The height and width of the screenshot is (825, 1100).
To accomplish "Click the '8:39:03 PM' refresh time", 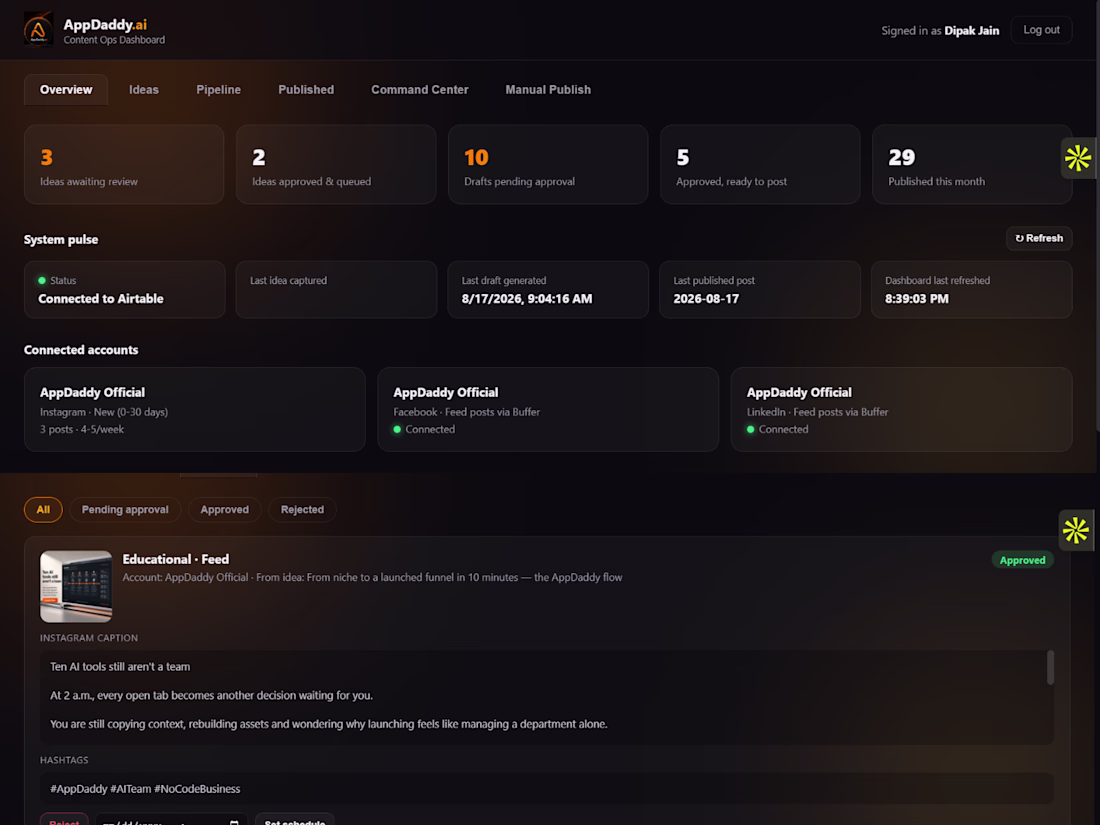I will (916, 299).
